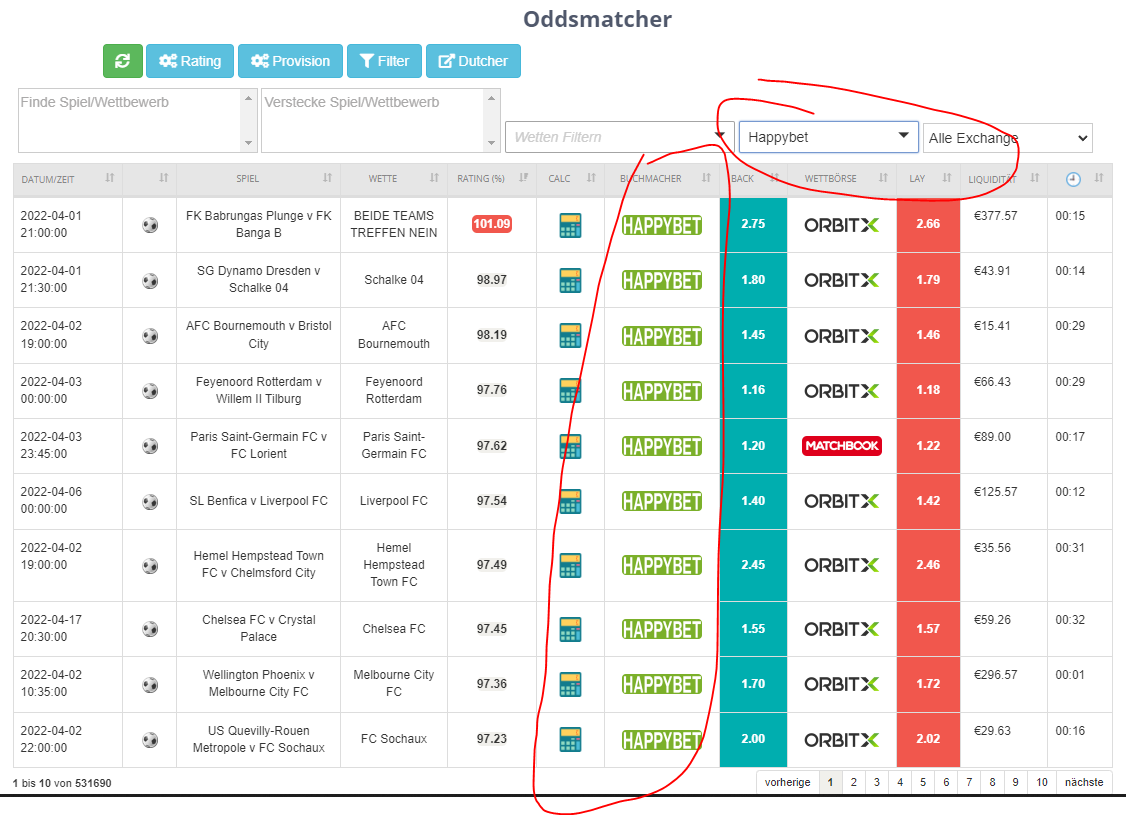Sort by the clock icon column
The height and width of the screenshot is (815, 1126).
tap(1080, 179)
